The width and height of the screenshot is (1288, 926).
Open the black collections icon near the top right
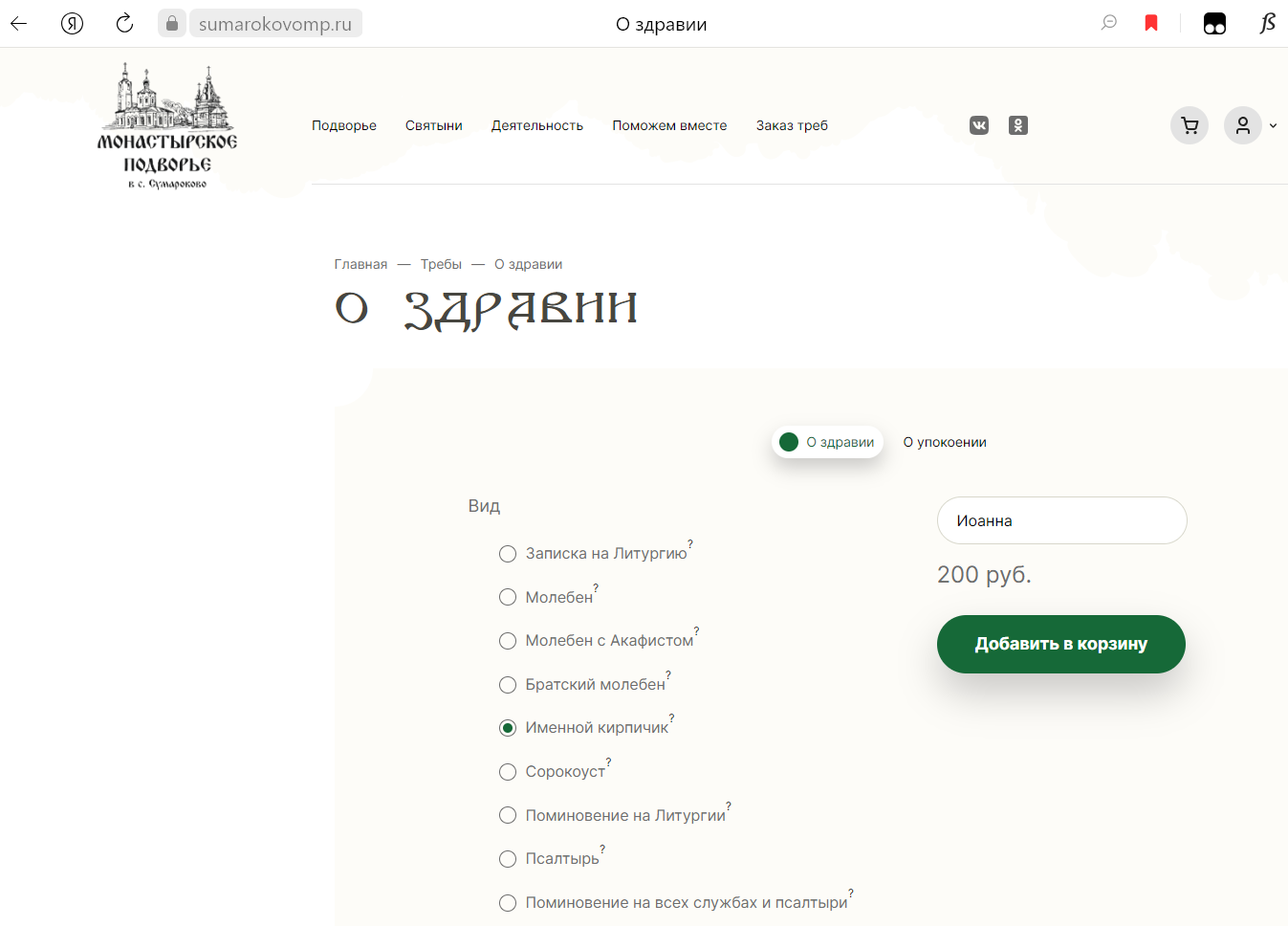coord(1214,23)
